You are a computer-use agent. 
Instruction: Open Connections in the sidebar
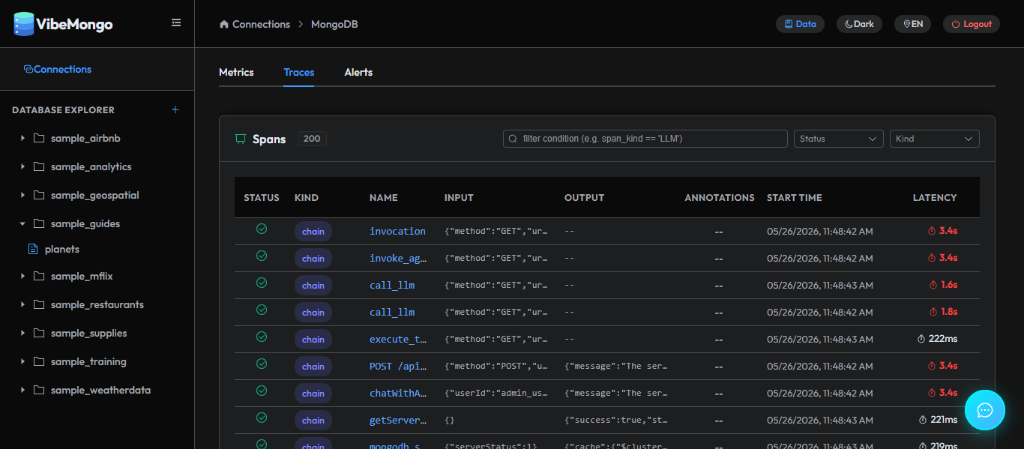click(x=57, y=69)
